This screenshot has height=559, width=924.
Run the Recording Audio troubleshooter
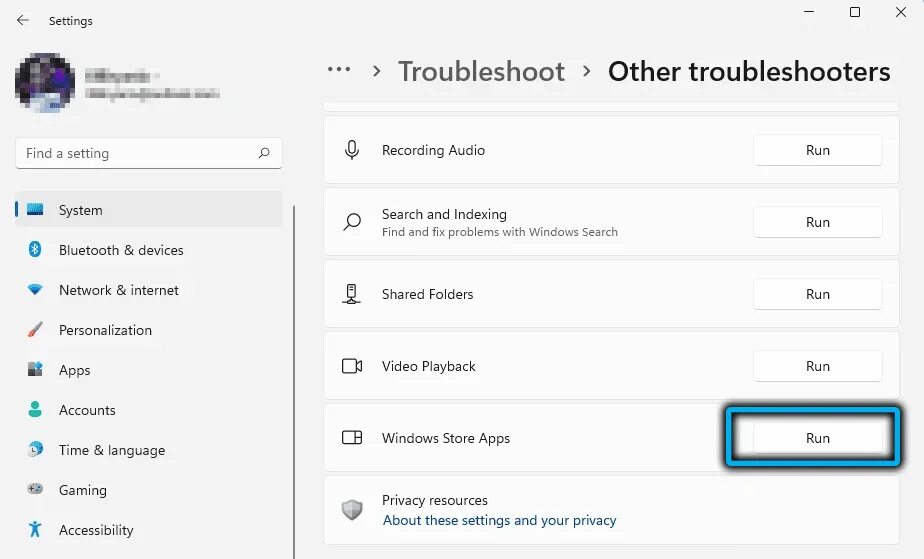pyautogui.click(x=817, y=150)
